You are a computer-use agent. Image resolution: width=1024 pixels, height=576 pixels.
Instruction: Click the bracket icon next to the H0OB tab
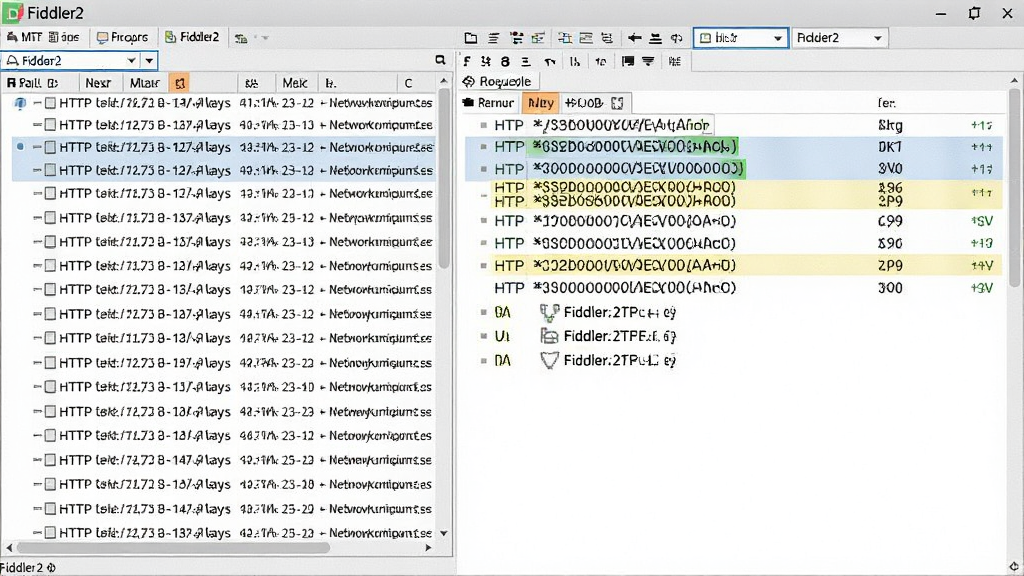pyautogui.click(x=617, y=103)
